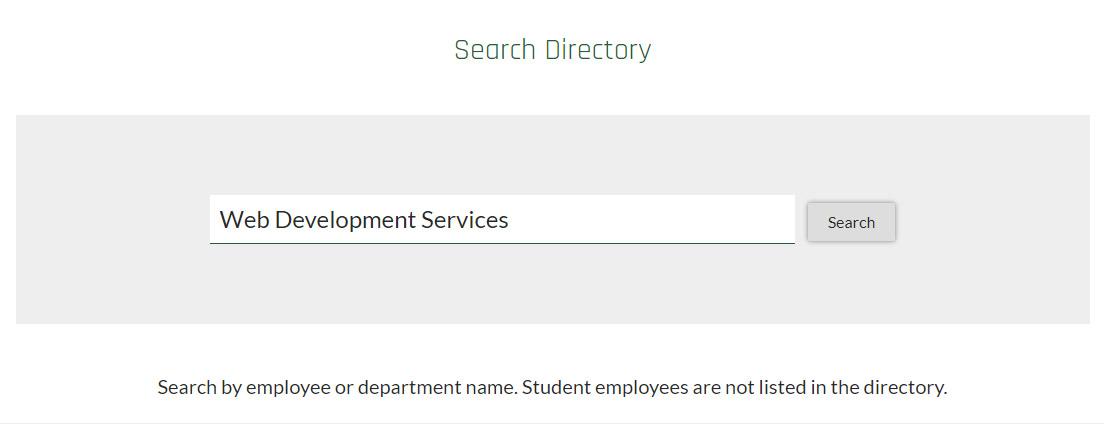Click the word "employee" in the helper text
Viewport: 1104px width, 431px height.
[288, 387]
